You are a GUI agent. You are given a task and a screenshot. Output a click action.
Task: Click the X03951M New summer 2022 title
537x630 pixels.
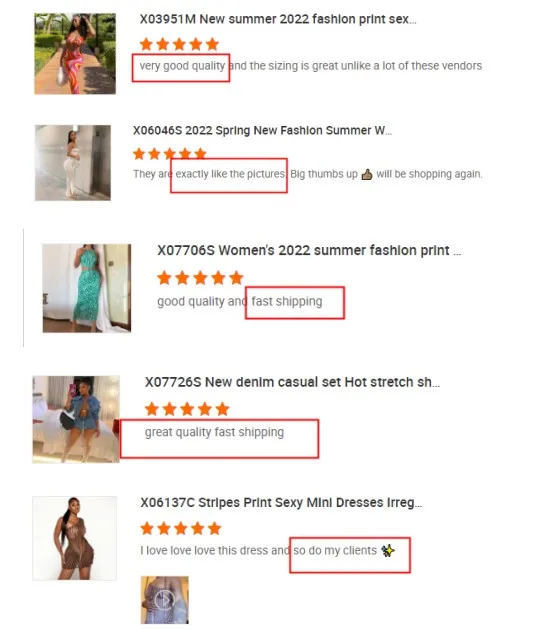(278, 19)
